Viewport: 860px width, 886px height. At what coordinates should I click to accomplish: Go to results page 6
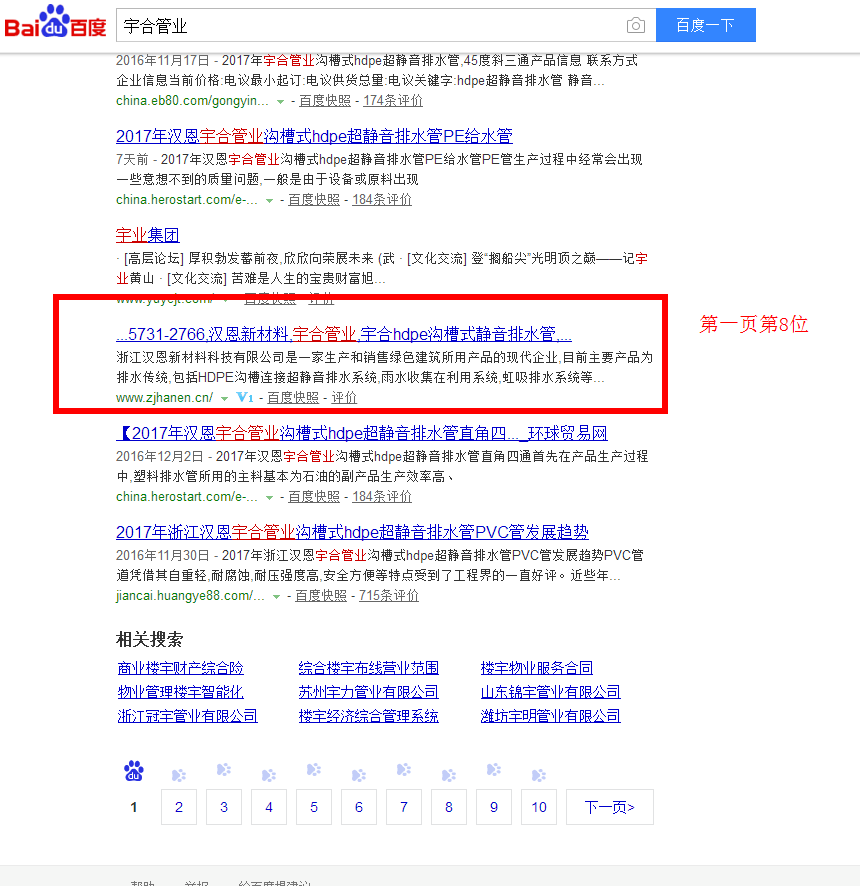point(359,807)
